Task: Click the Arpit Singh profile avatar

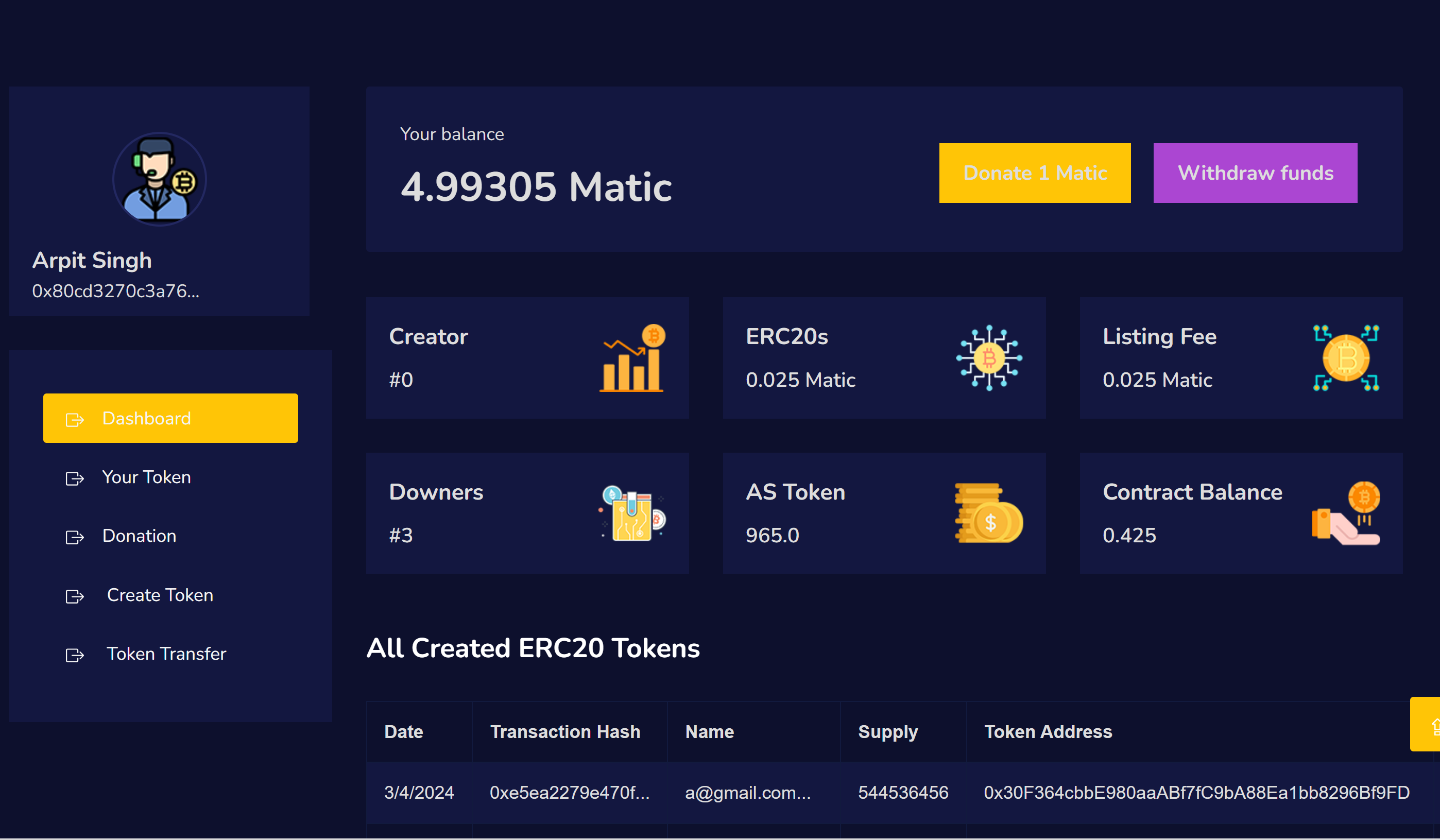Action: [x=160, y=179]
